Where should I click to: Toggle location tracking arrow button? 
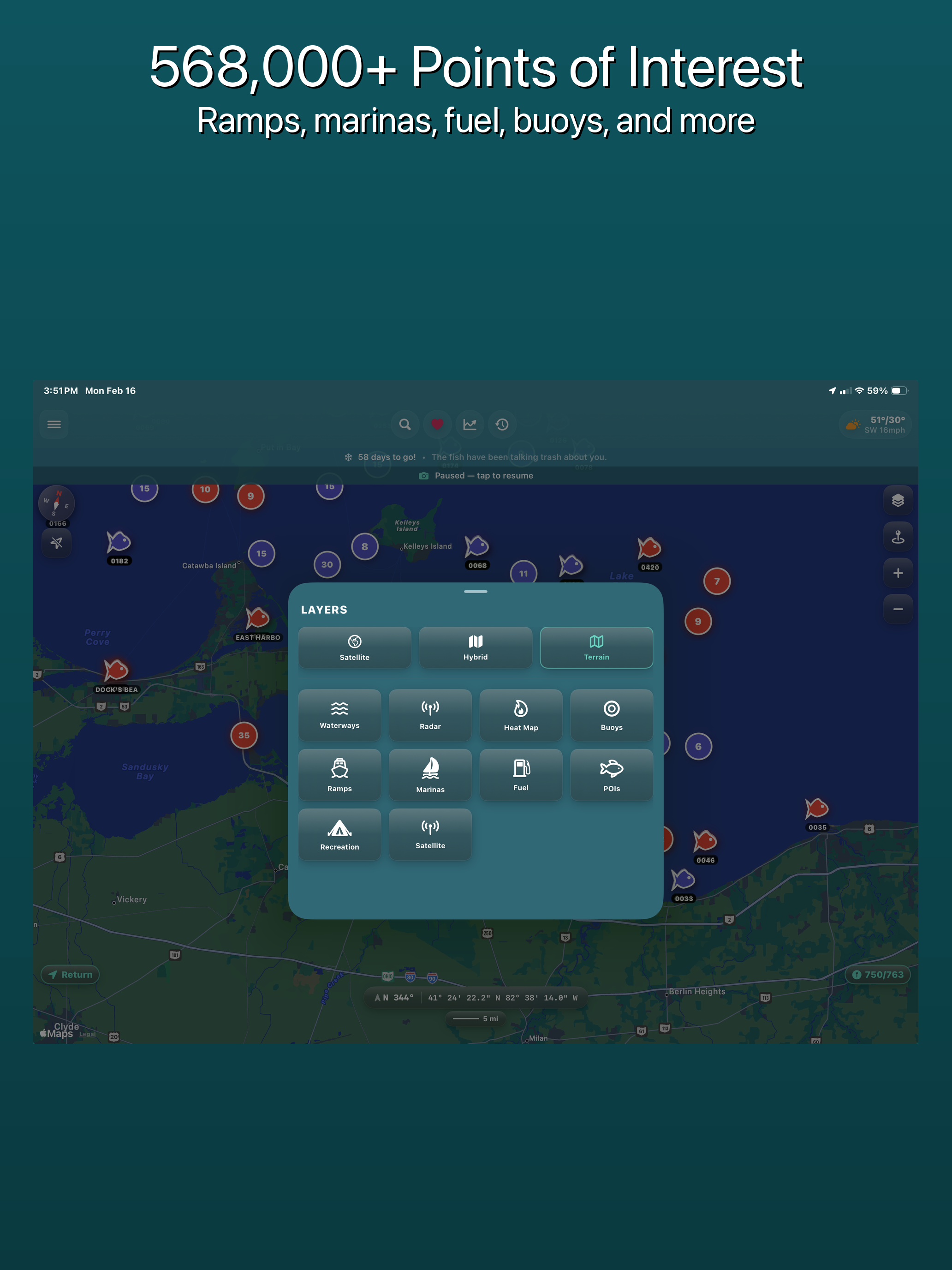57,543
